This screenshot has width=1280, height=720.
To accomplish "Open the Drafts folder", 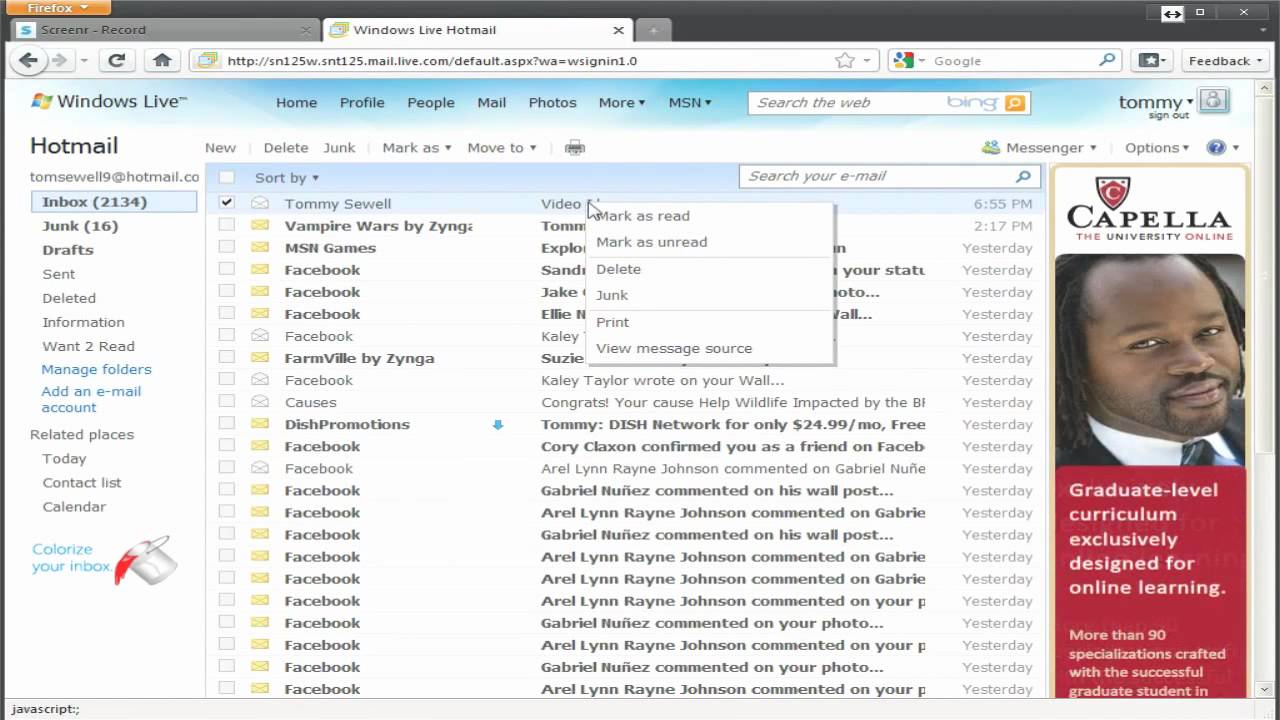I will [68, 249].
